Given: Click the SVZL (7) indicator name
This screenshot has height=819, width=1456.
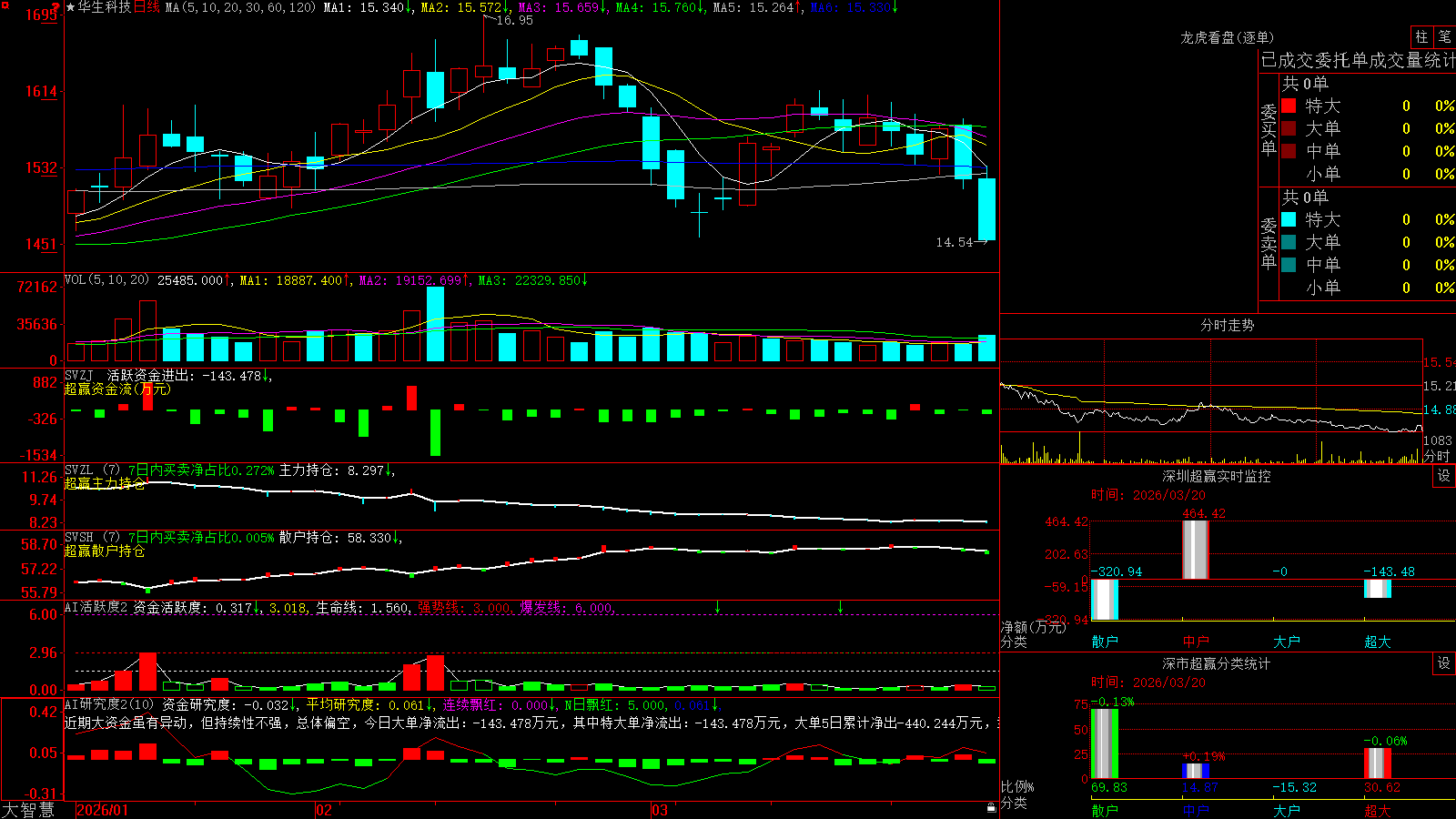Looking at the screenshot, I should (92, 470).
